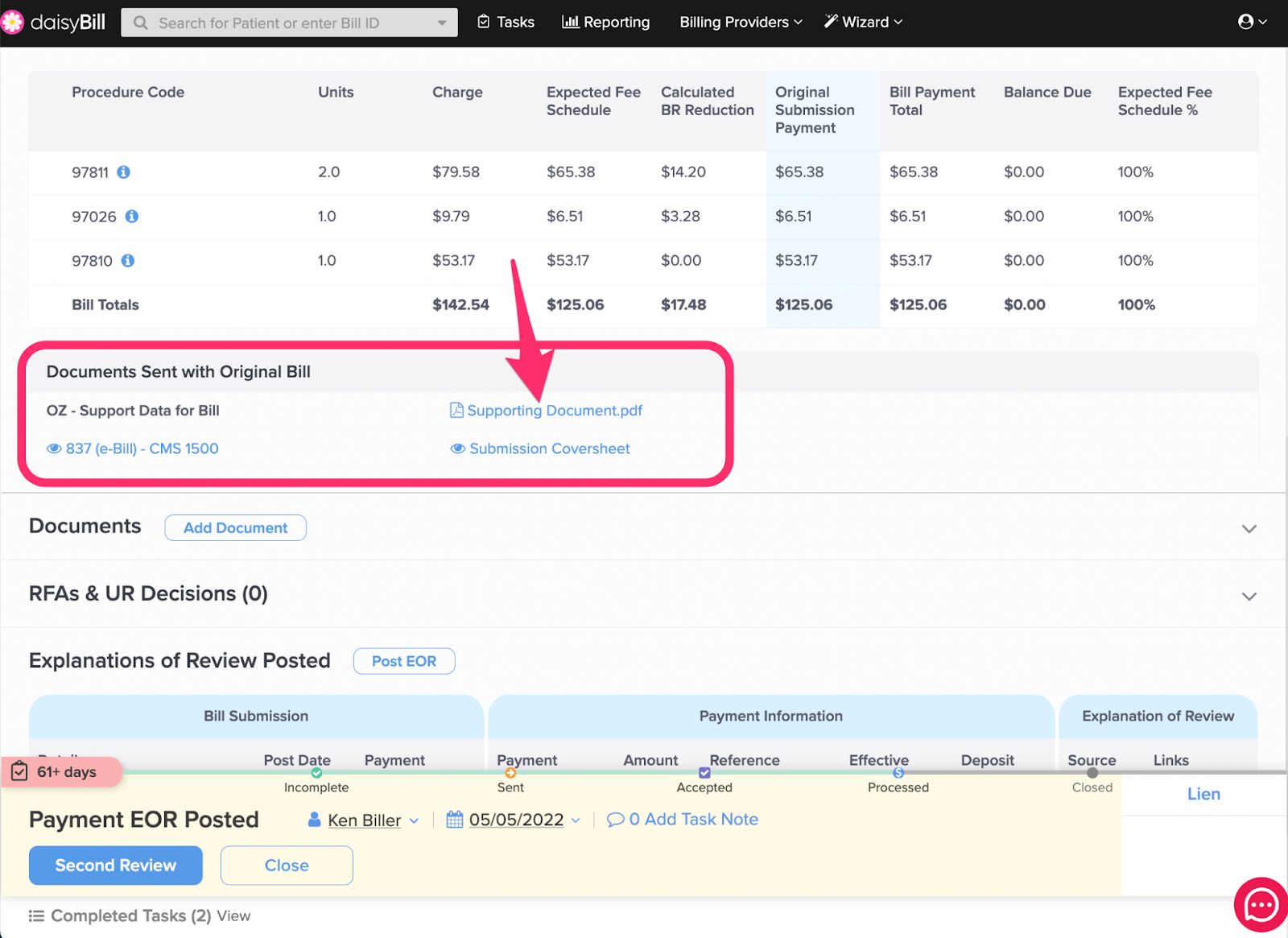Open info icon for procedure 97810

coord(128,261)
